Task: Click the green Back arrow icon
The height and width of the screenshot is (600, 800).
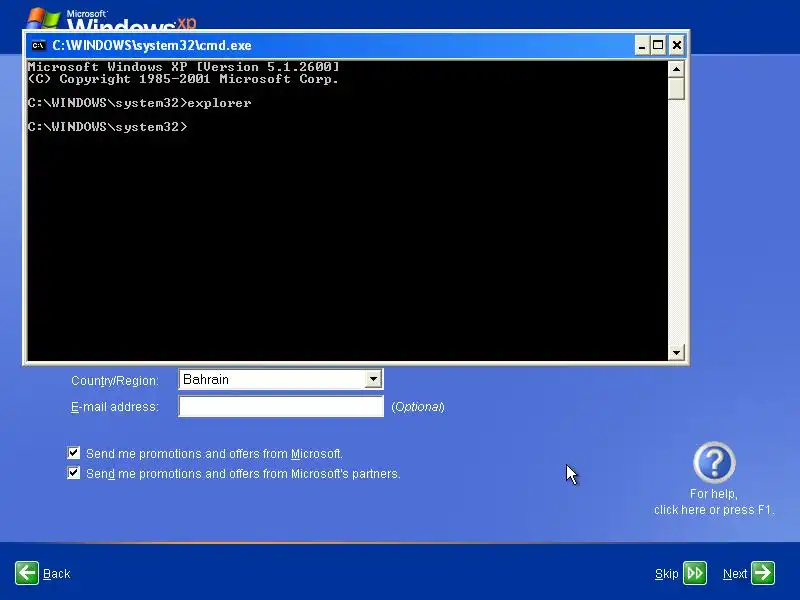Action: pyautogui.click(x=27, y=573)
